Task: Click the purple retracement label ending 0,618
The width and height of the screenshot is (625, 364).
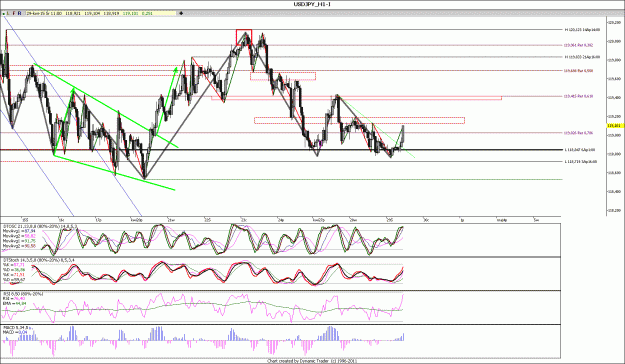Action: tap(579, 96)
